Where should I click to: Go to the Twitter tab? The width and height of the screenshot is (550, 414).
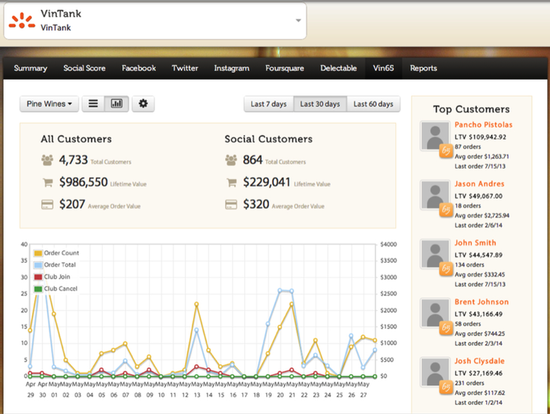(185, 68)
